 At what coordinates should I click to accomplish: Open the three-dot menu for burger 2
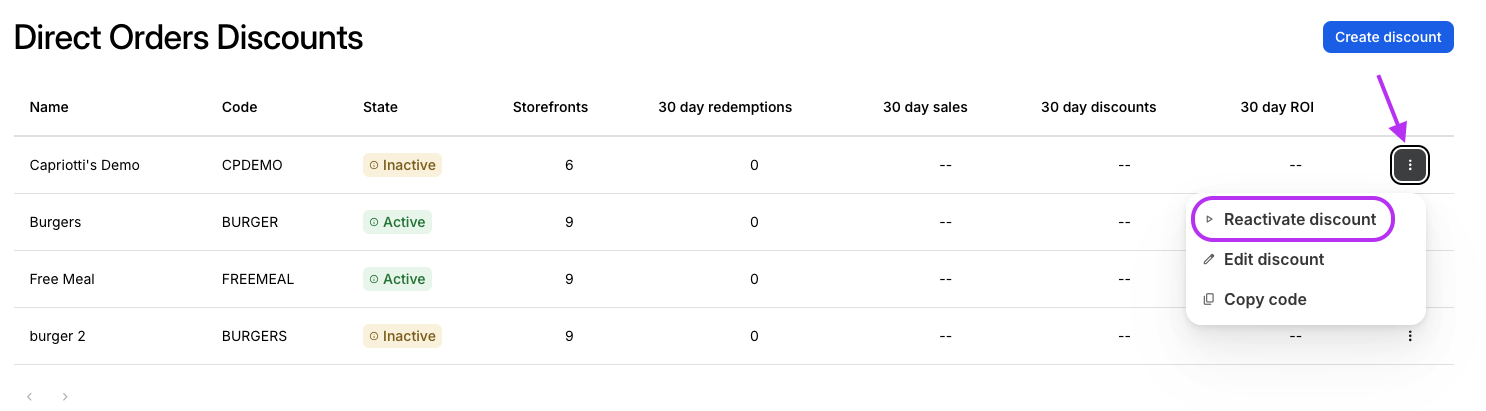1410,336
